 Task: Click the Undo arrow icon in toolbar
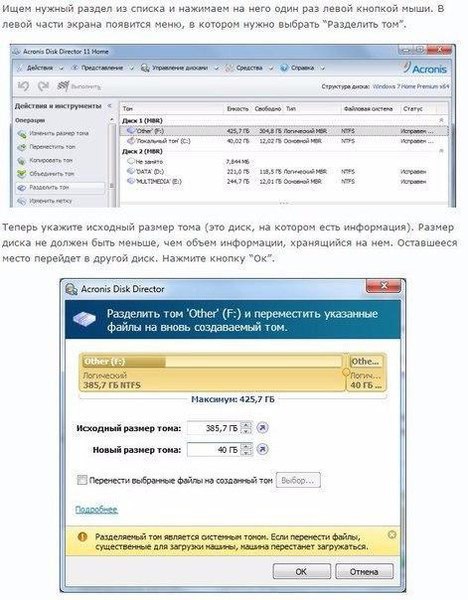click(x=23, y=86)
